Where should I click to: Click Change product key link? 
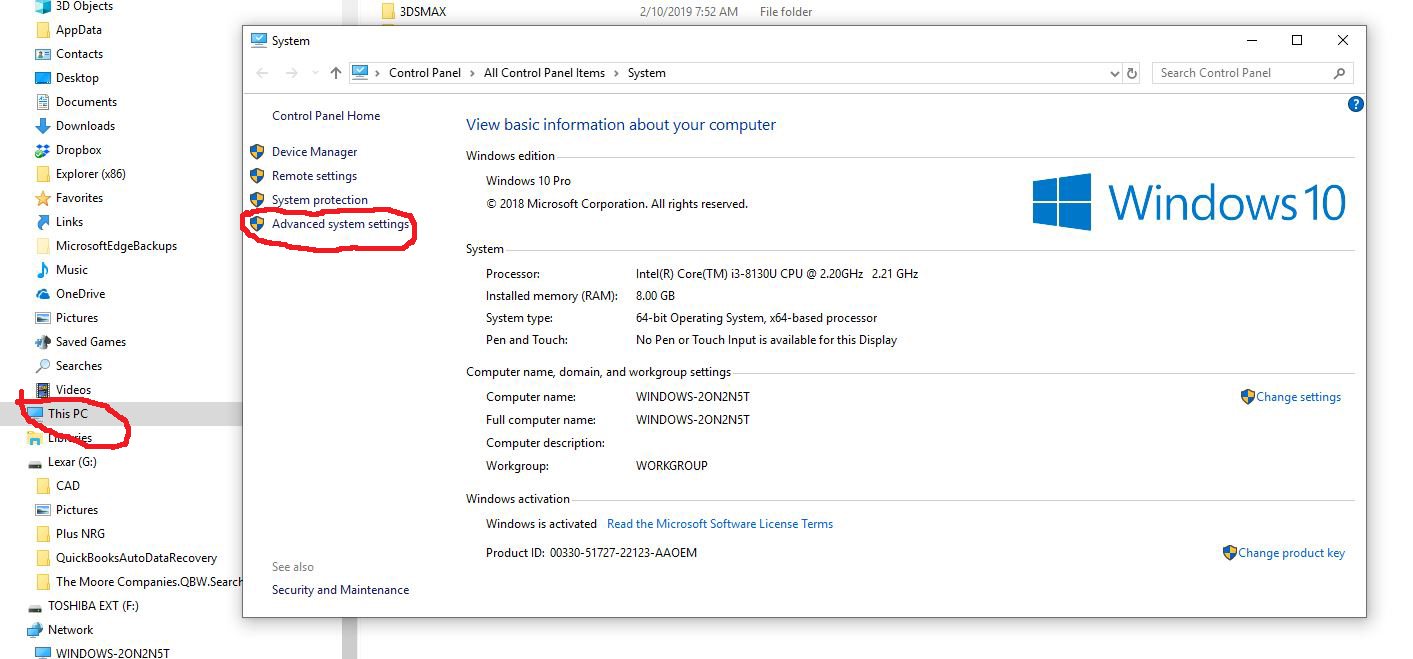(x=1291, y=553)
